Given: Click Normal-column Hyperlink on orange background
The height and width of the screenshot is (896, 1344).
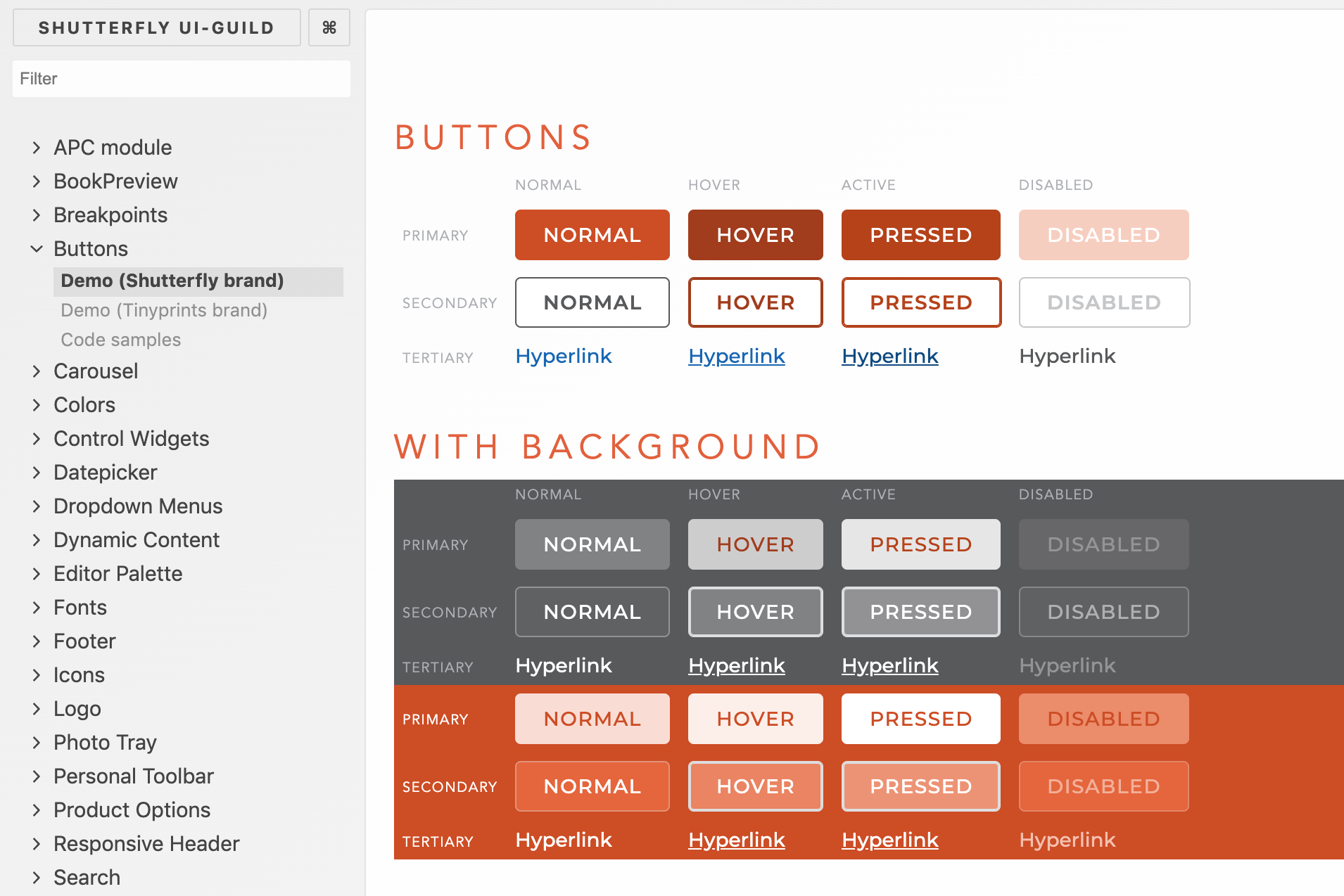Looking at the screenshot, I should point(564,840).
